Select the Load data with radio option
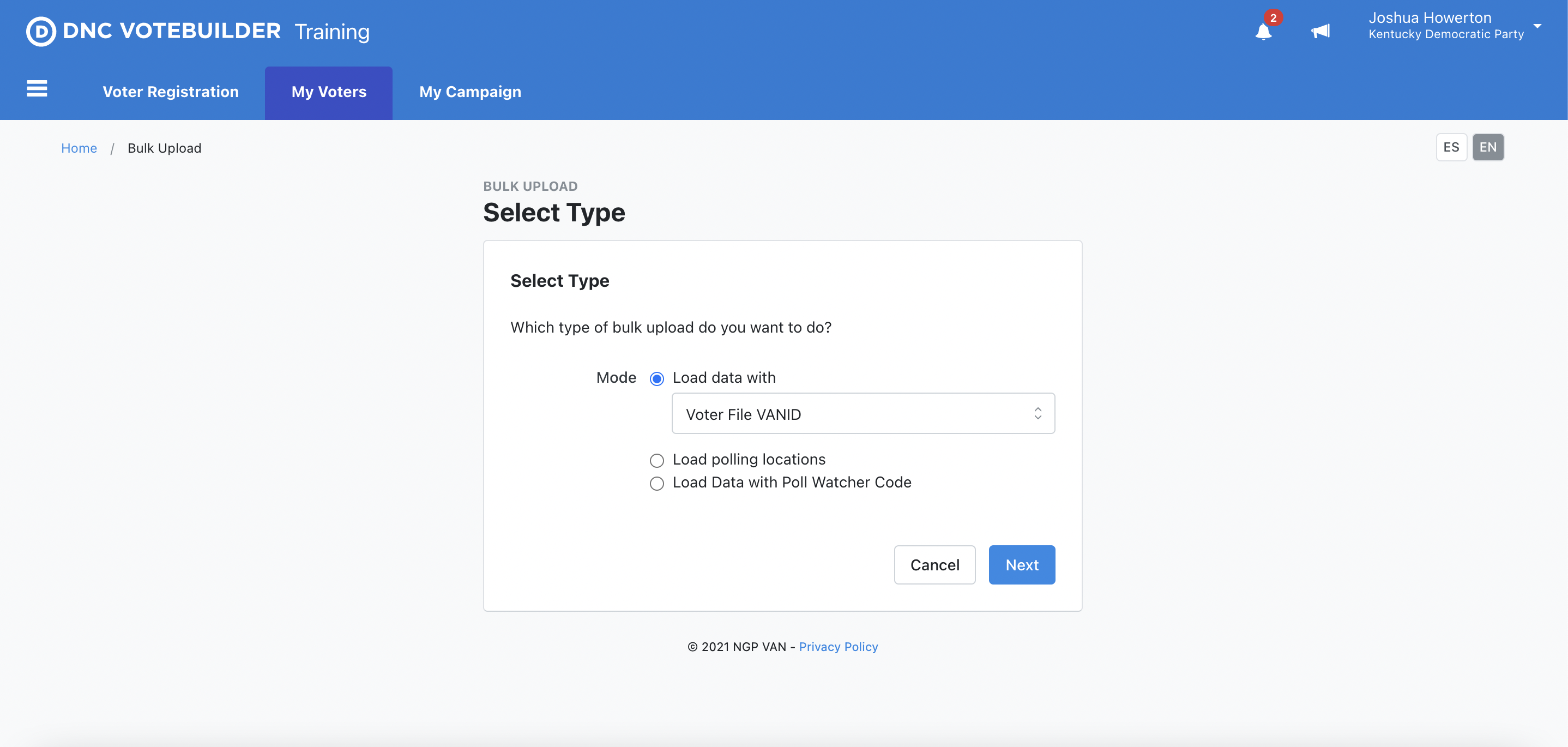The width and height of the screenshot is (1568, 747). pyautogui.click(x=656, y=378)
